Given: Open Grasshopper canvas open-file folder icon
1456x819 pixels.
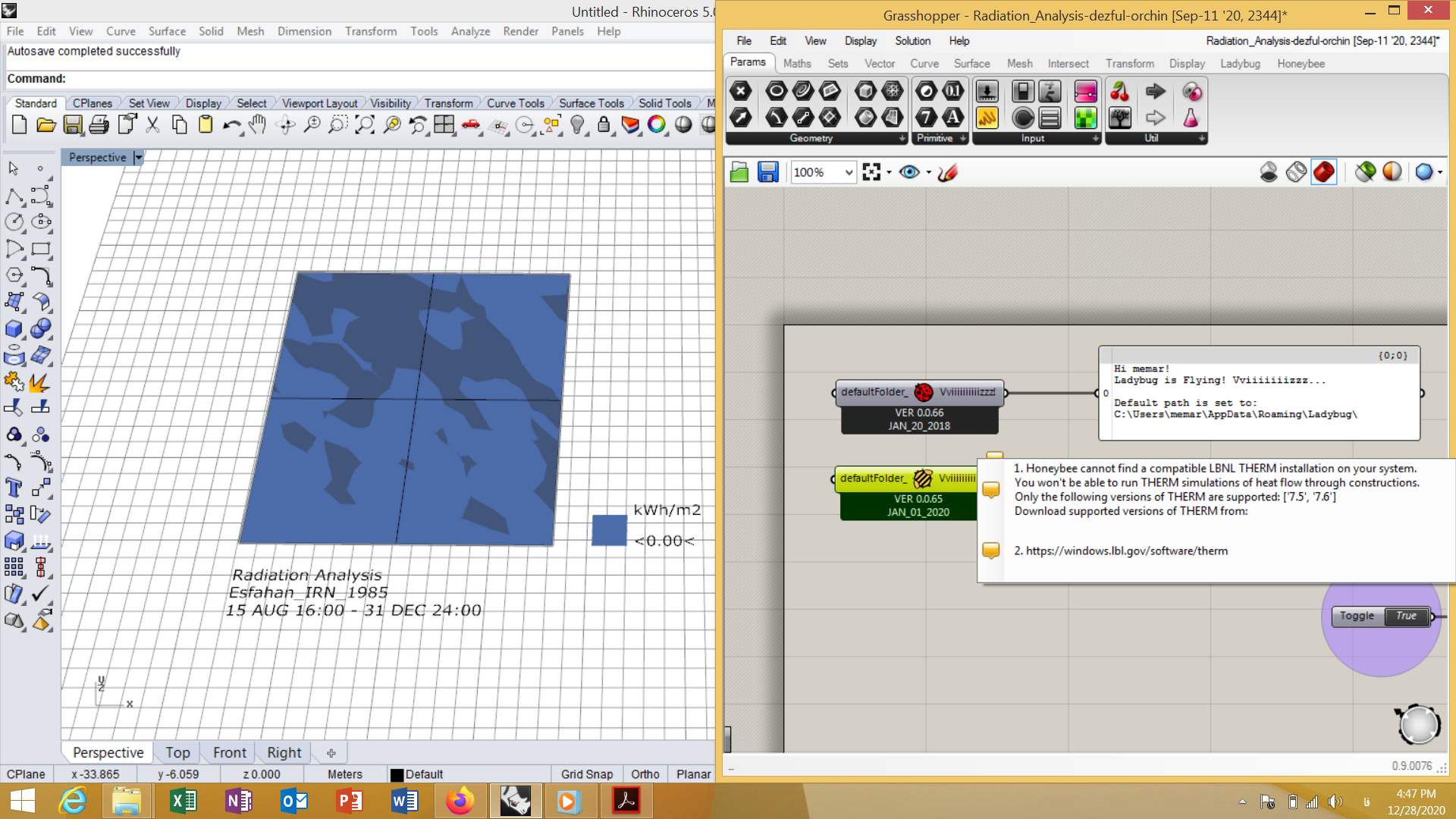Looking at the screenshot, I should [739, 172].
